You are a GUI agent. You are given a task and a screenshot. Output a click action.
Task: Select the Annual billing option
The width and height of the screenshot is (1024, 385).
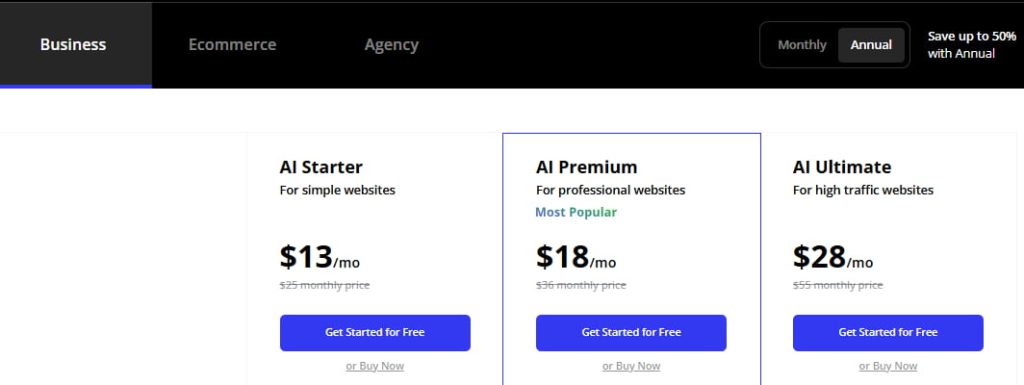871,45
